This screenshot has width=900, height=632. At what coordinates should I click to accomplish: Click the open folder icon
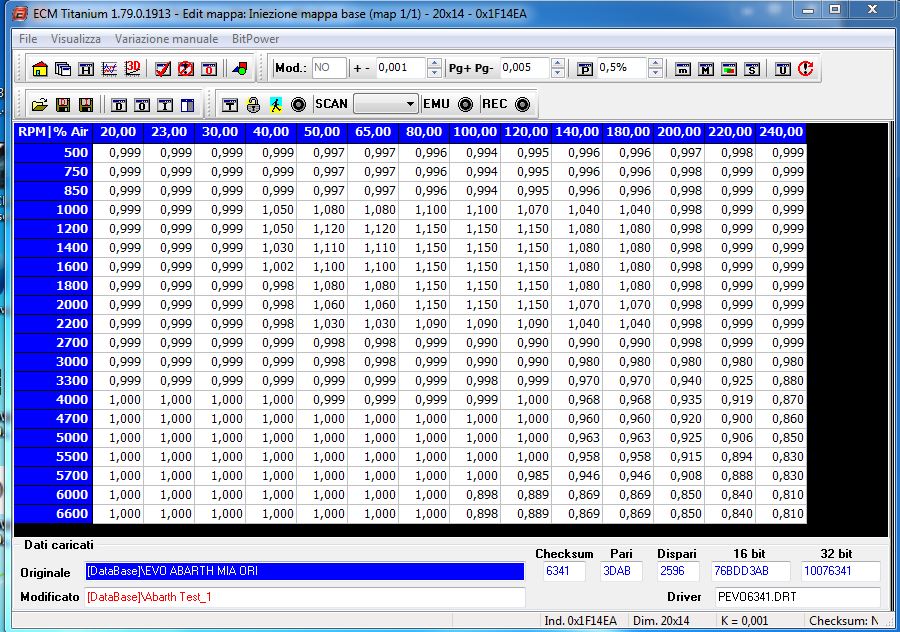40,104
